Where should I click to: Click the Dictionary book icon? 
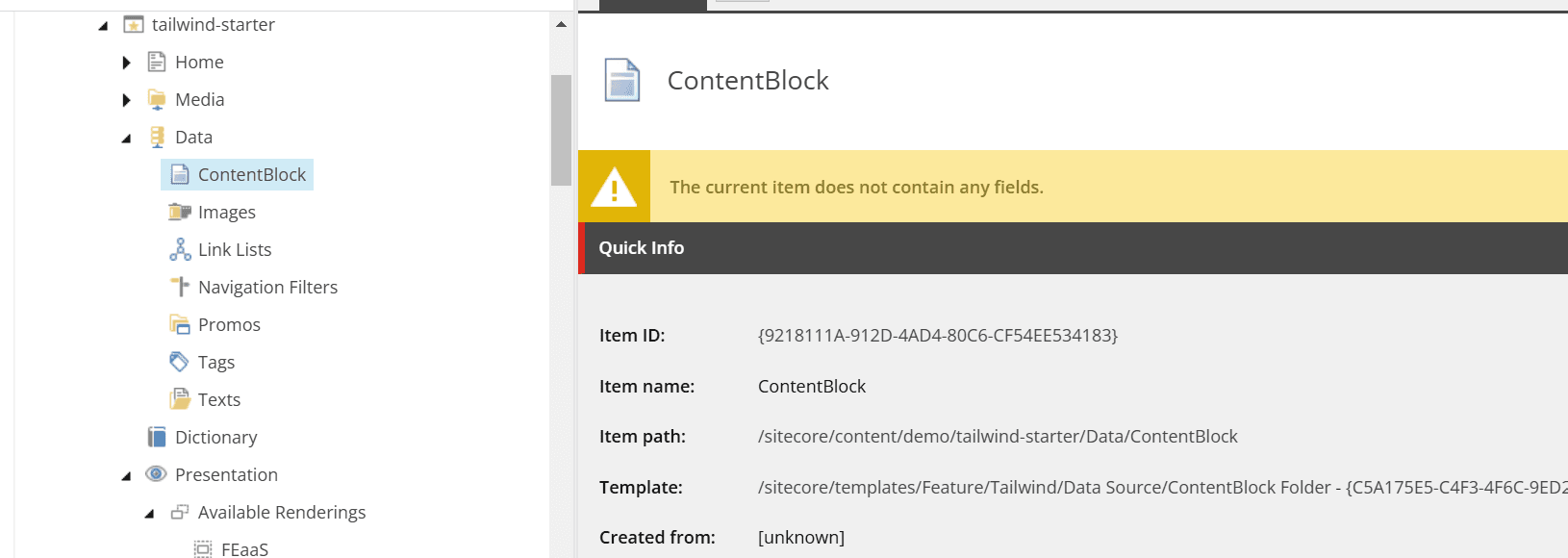click(x=157, y=438)
